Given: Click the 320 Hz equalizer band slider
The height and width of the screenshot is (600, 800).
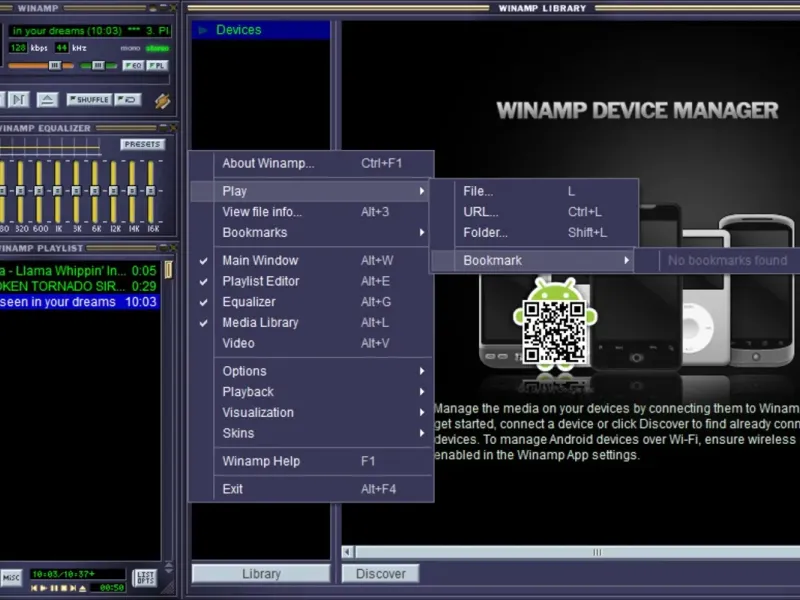Looking at the screenshot, I should 20,191.
